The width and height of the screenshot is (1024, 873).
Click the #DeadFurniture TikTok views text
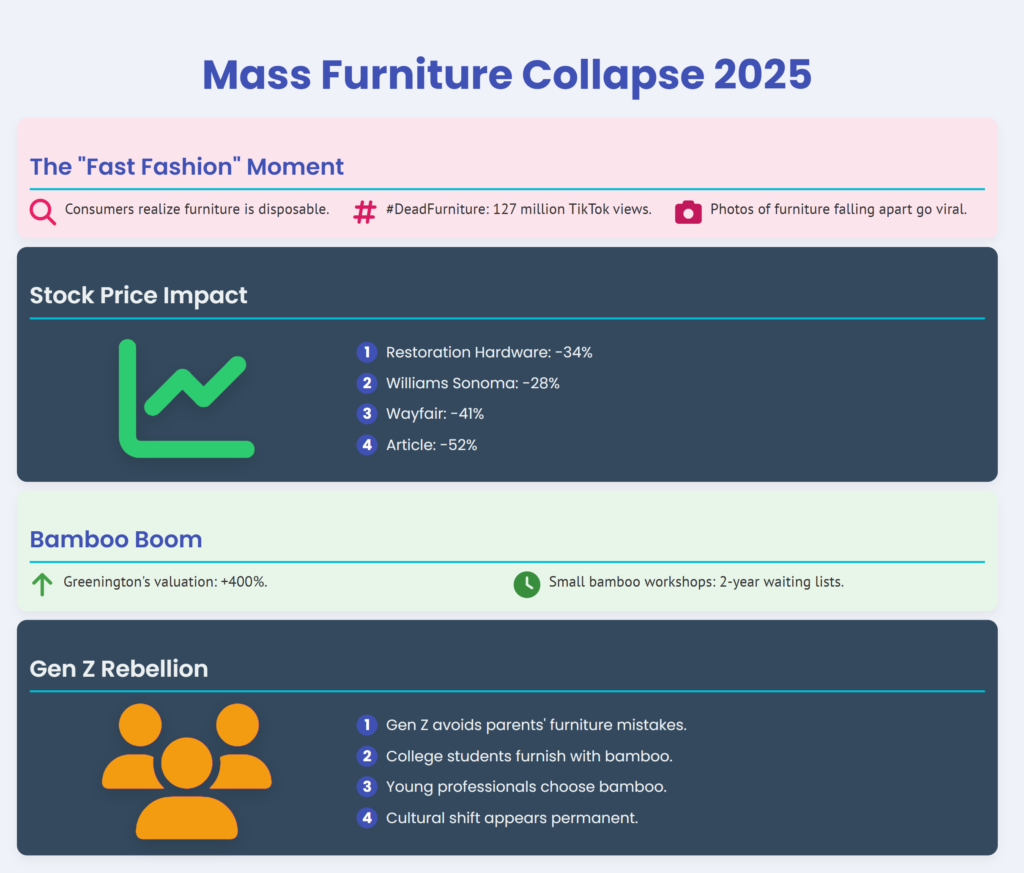coord(518,210)
